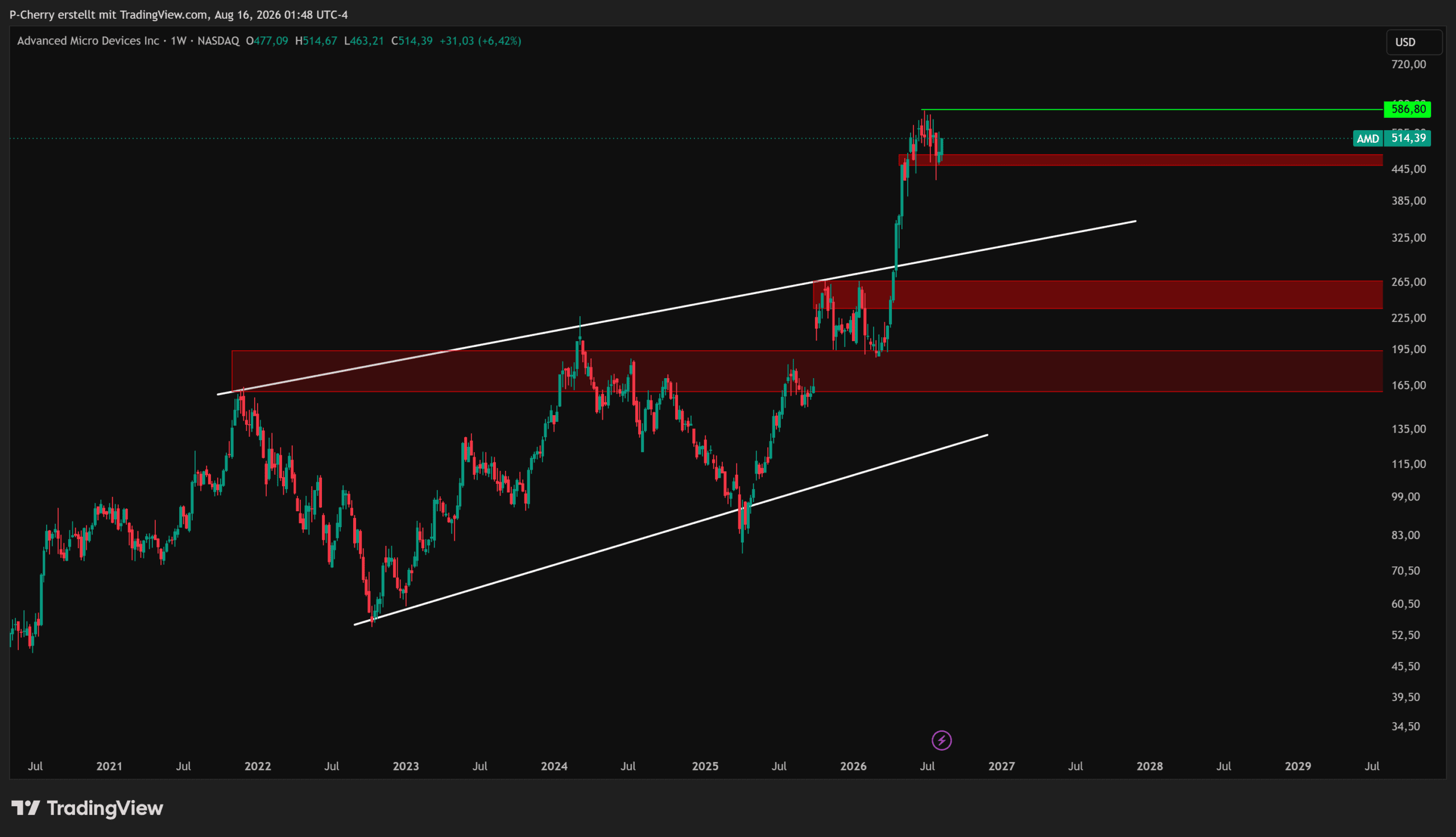Click the 115,00 price axis label
The image size is (1456, 837).
(1409, 465)
